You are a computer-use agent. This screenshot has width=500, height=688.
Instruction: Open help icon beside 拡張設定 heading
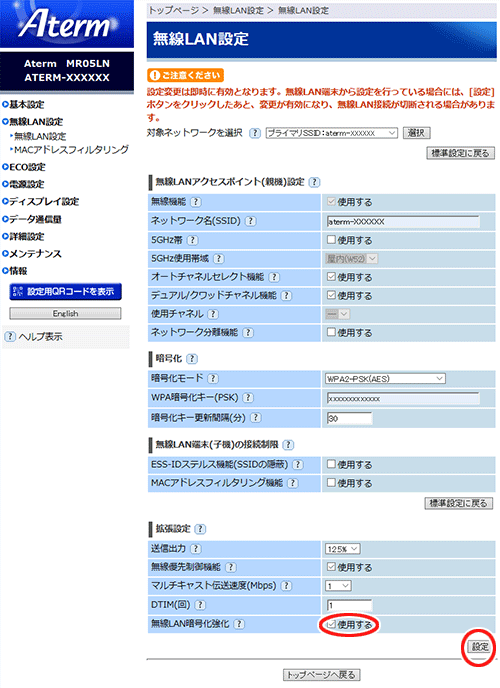click(200, 529)
